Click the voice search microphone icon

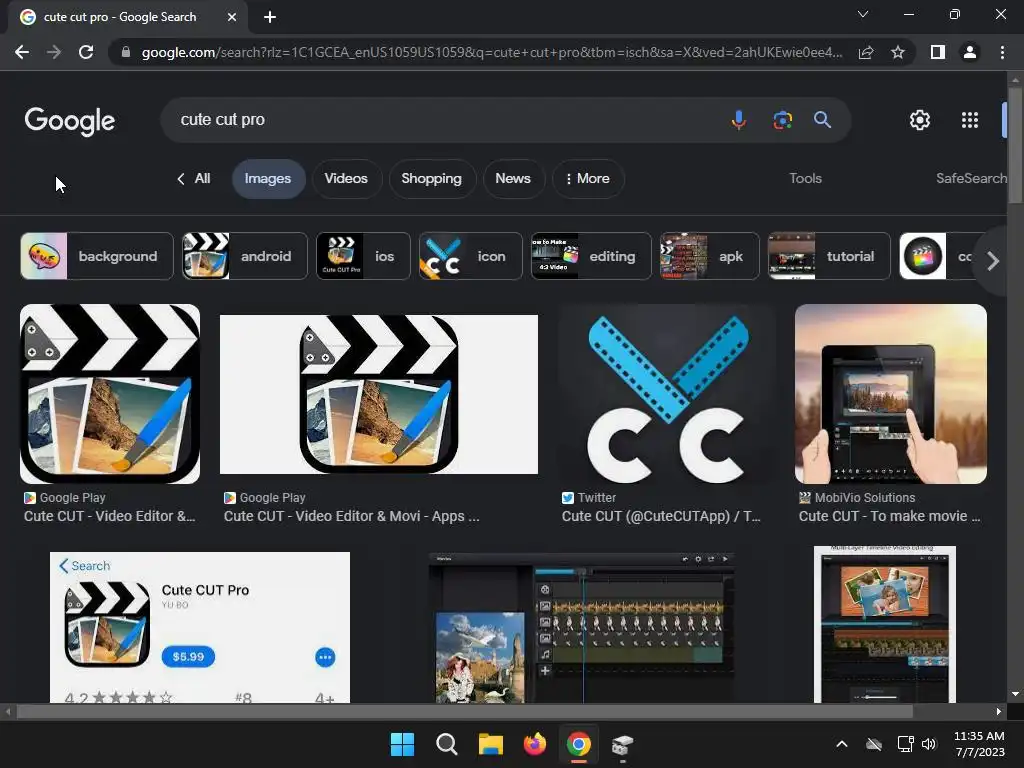[739, 120]
